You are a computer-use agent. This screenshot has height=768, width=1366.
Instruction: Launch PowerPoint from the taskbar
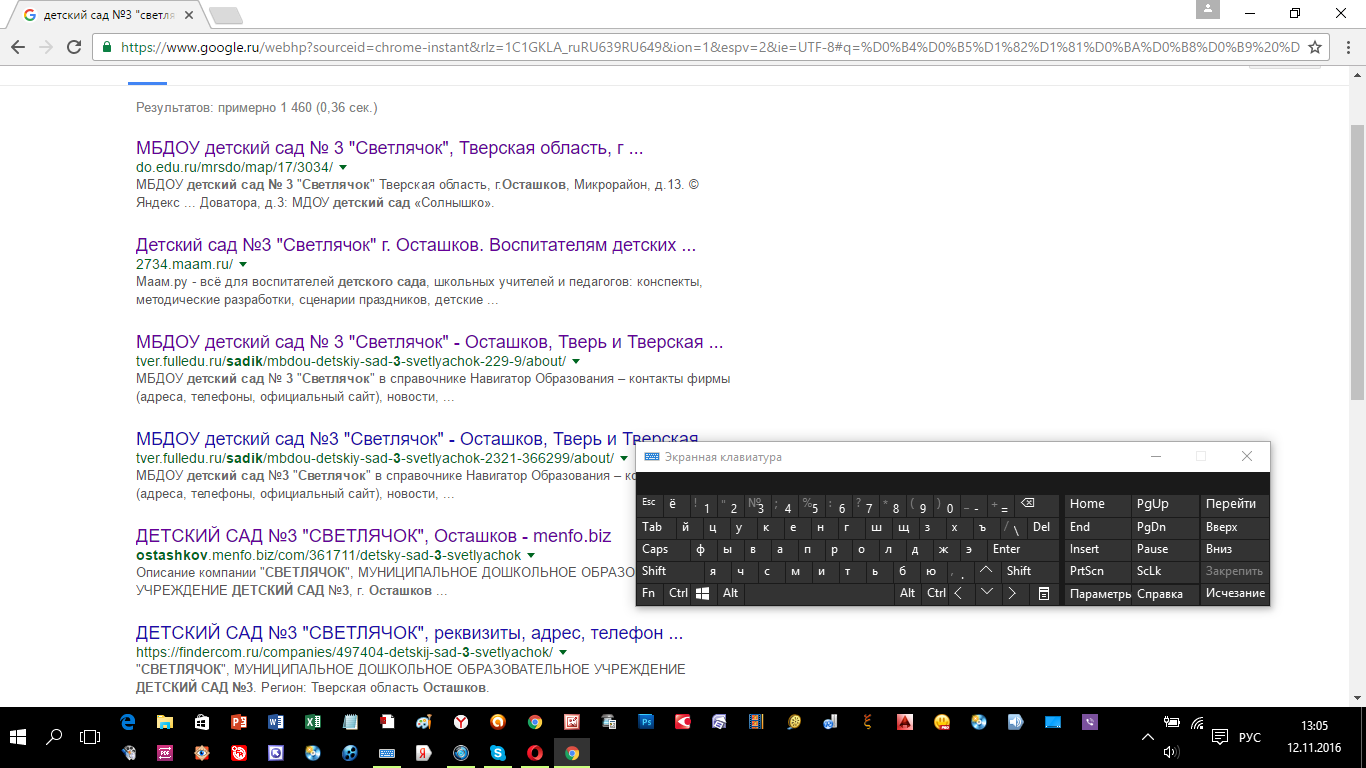[238, 722]
